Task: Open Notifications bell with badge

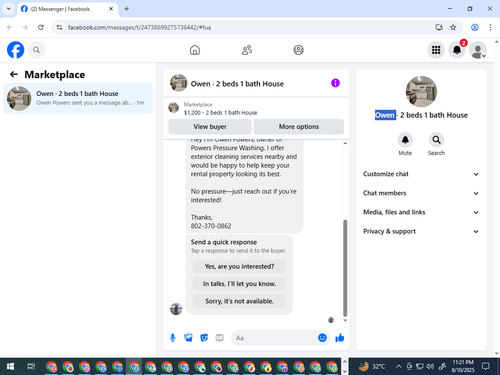Action: click(457, 50)
